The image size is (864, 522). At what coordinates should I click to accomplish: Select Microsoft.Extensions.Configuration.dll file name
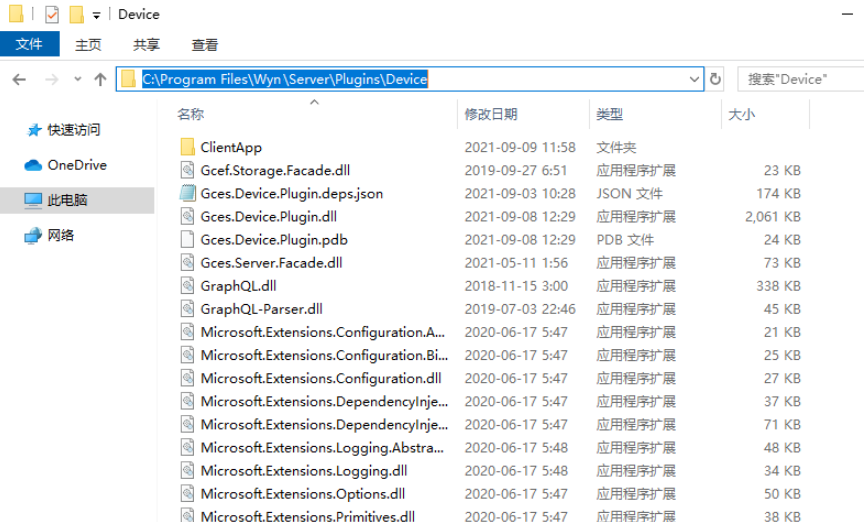(321, 379)
